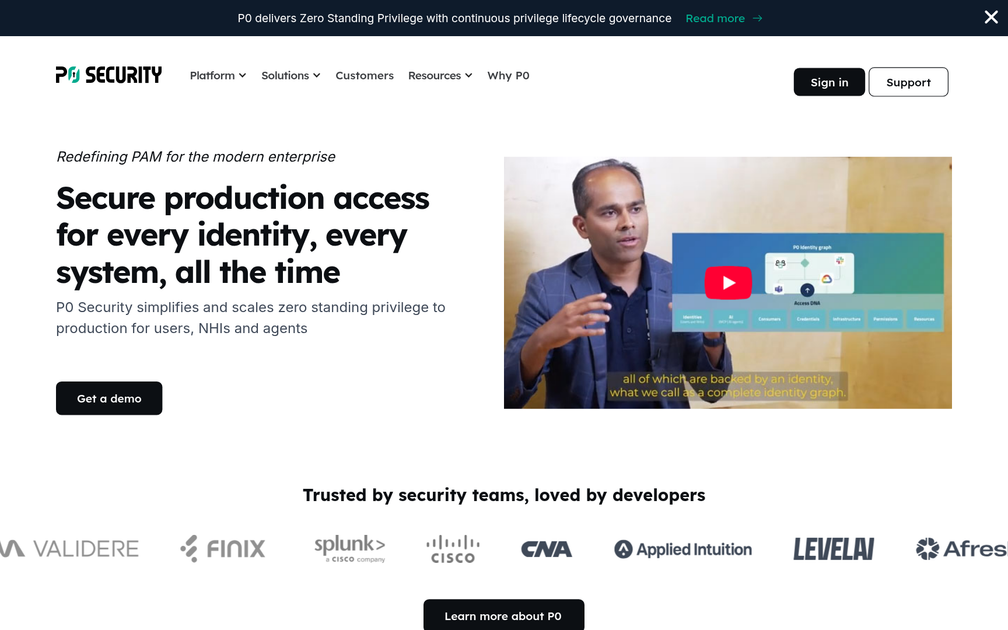Click the Applied Intuition logo
This screenshot has height=630, width=1008.
683,550
